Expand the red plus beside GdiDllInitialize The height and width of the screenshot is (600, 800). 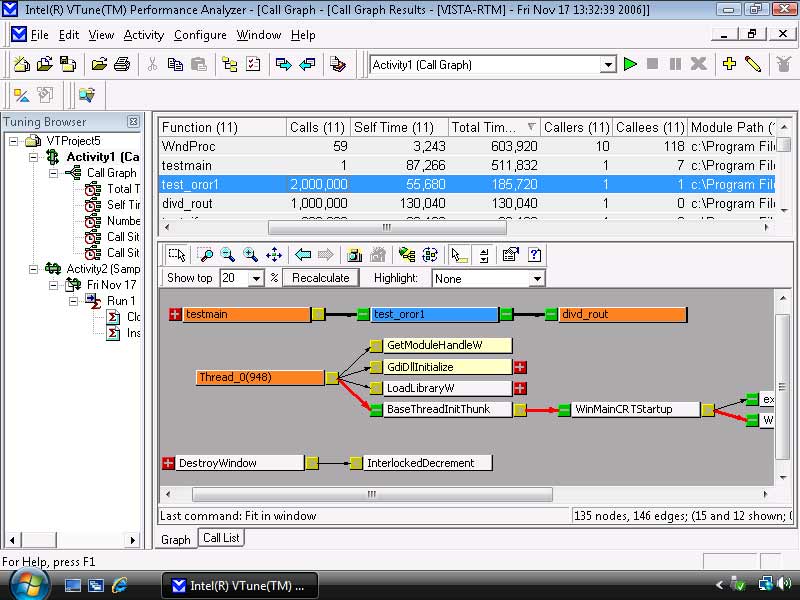[x=520, y=367]
